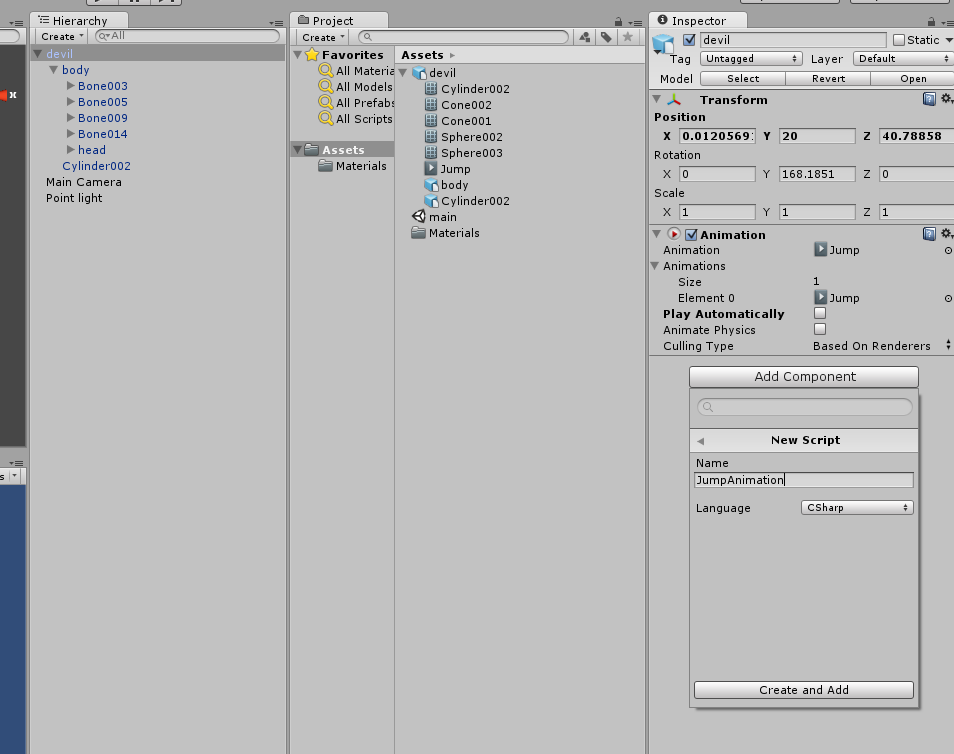Mark the devil object as Static
Screen dimensions: 954x754
(x=898, y=40)
